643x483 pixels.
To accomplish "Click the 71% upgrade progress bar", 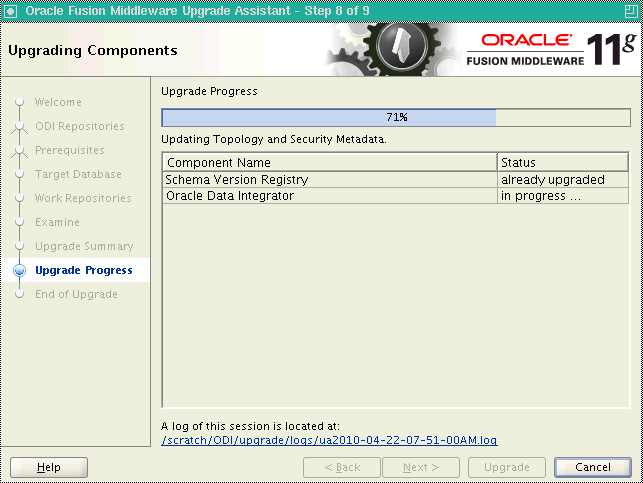I will coord(396,118).
